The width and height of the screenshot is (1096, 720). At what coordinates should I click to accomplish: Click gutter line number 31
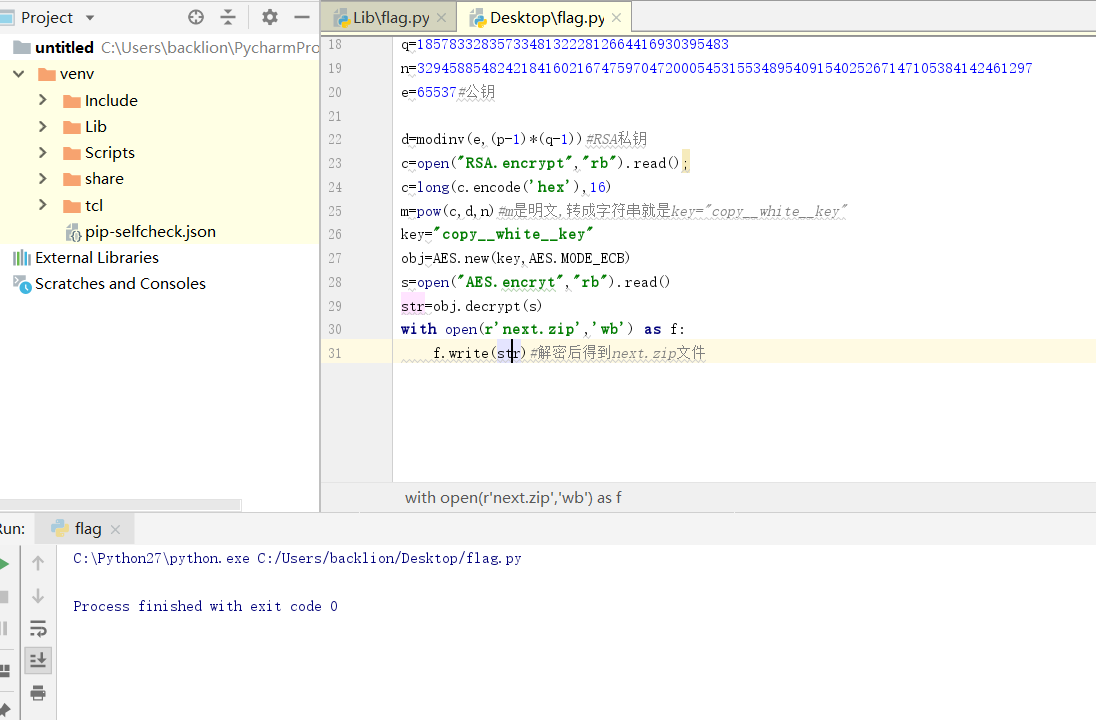tap(335, 353)
